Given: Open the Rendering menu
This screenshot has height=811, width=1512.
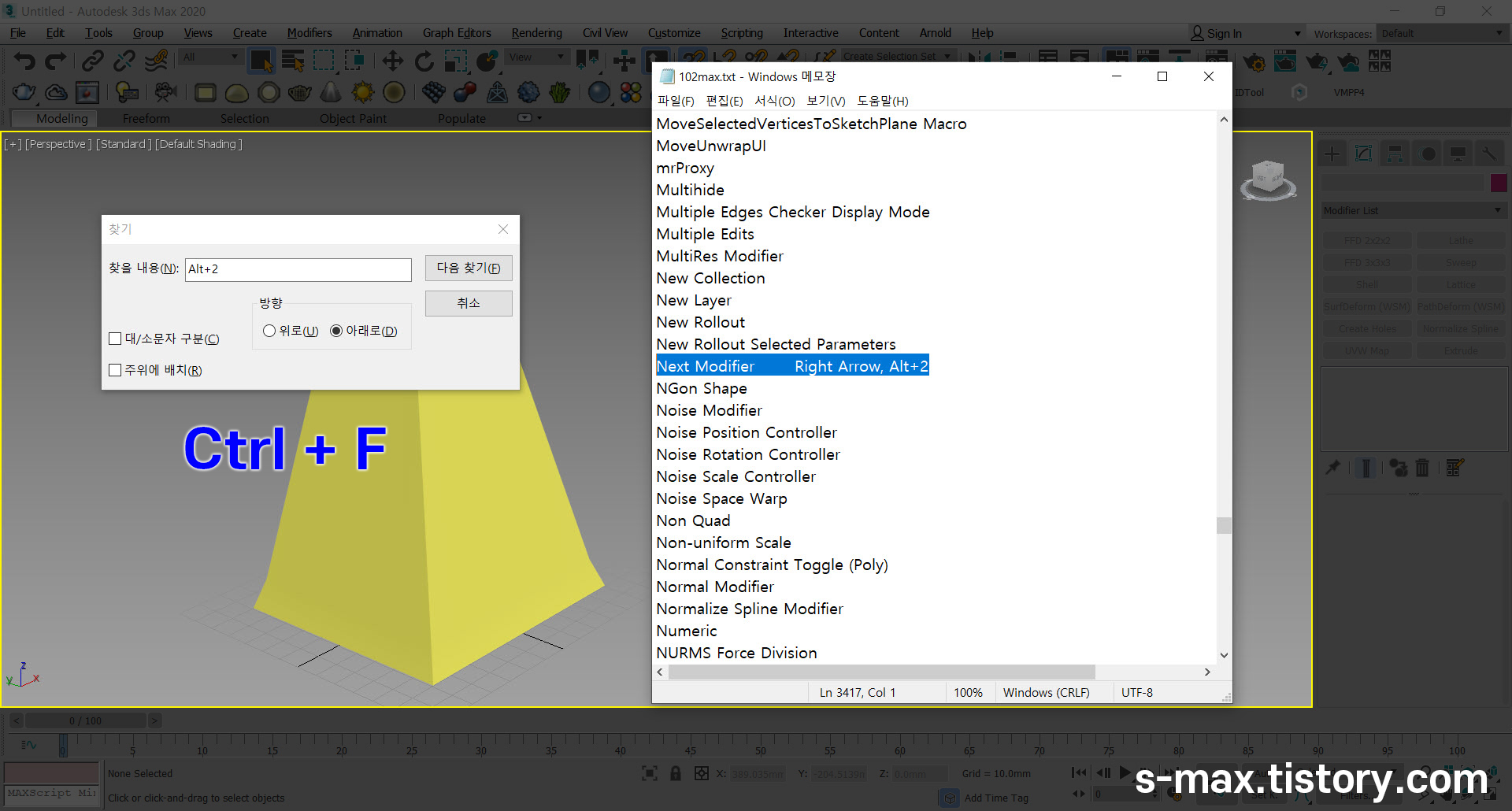Looking at the screenshot, I should click(536, 33).
